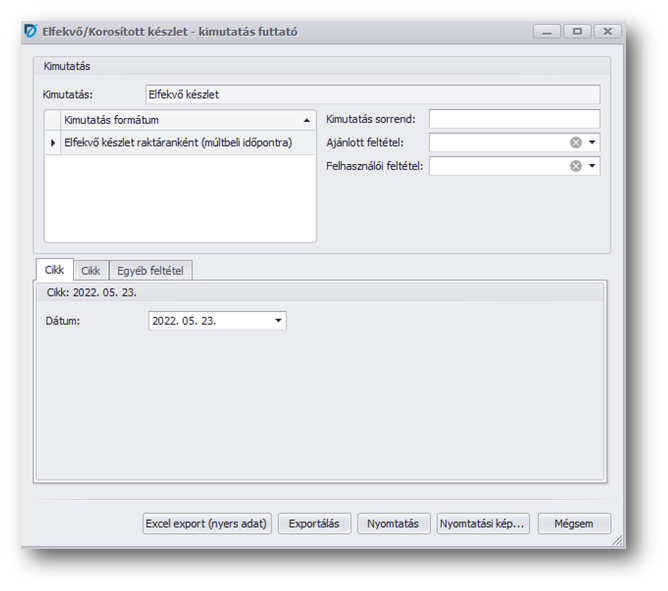Open the Ajánlott feltétel dropdown
This screenshot has height=591, width=668.
coord(592,143)
